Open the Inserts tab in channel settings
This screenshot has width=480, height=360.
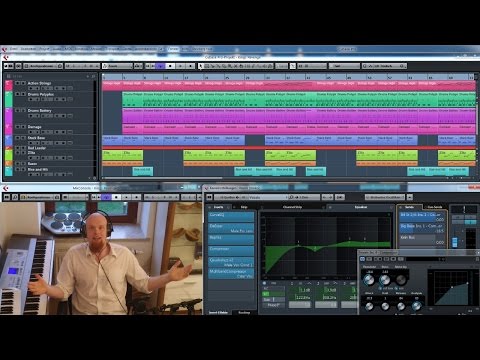tap(219, 207)
